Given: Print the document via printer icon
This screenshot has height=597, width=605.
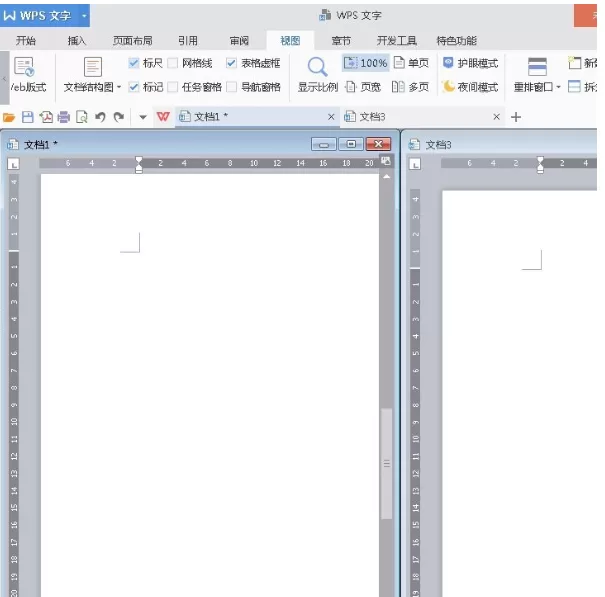Looking at the screenshot, I should (64, 117).
